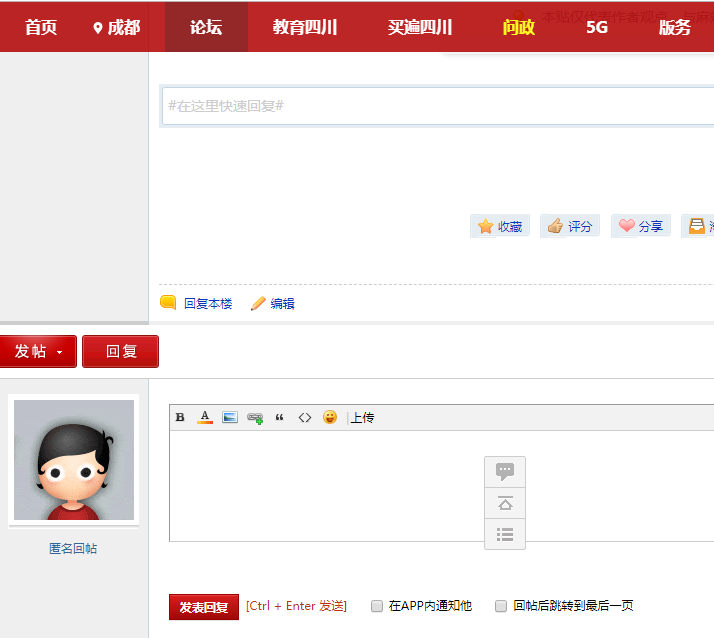Viewport: 714px width, 638px height.
Task: Insert an image into the reply
Action: point(230,417)
